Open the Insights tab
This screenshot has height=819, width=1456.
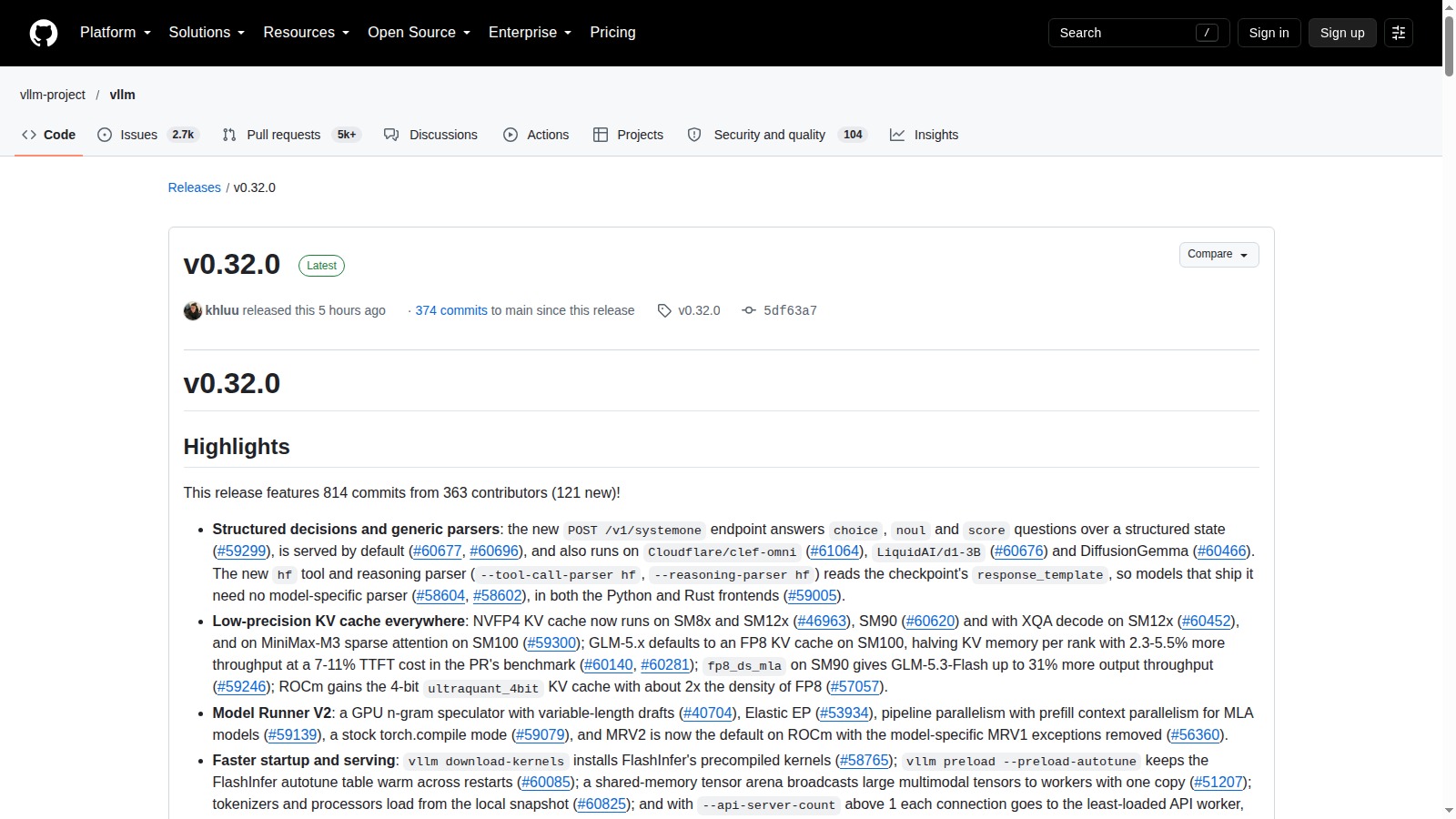tap(924, 135)
